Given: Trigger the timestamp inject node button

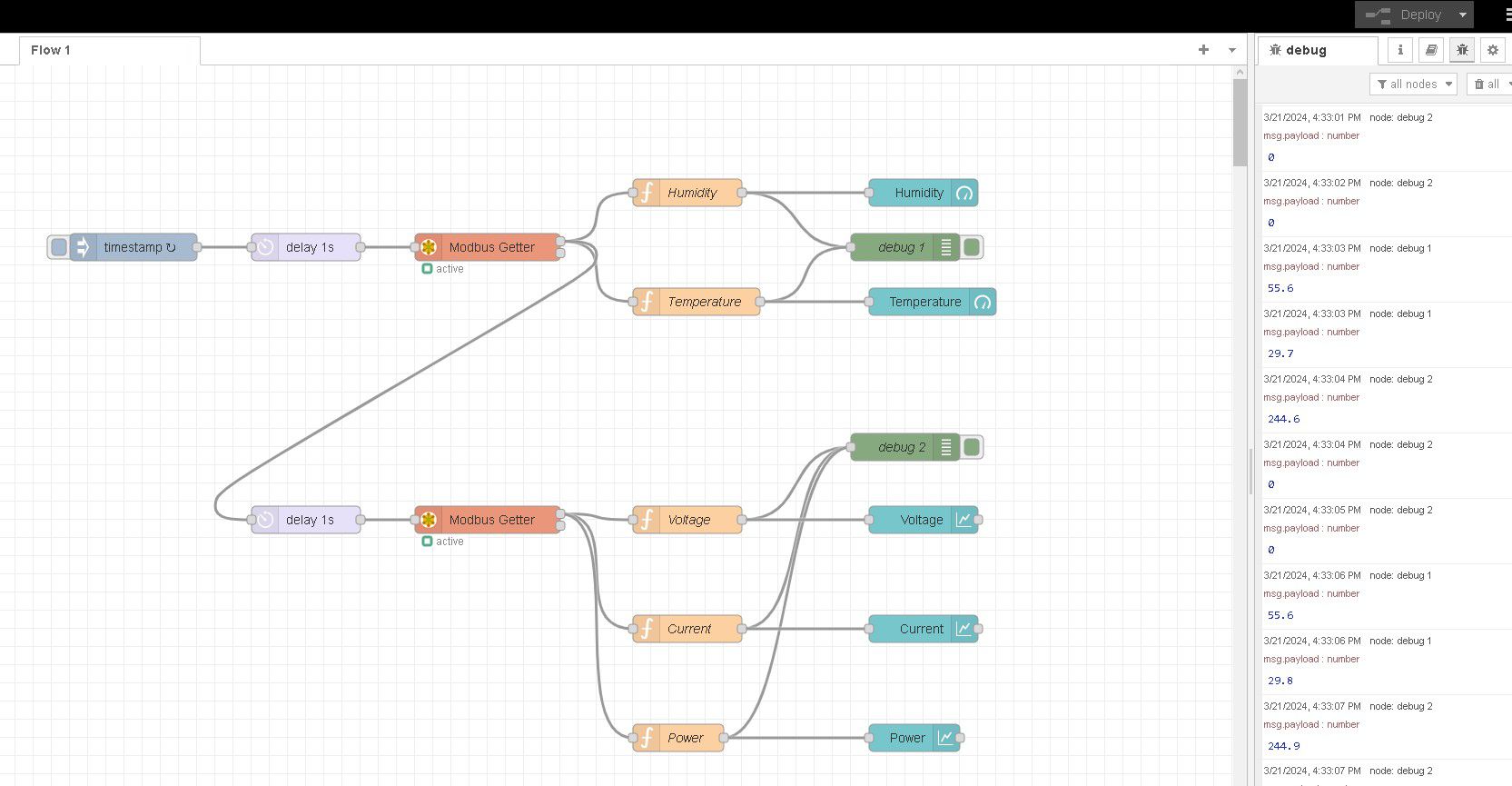Looking at the screenshot, I should pos(59,247).
